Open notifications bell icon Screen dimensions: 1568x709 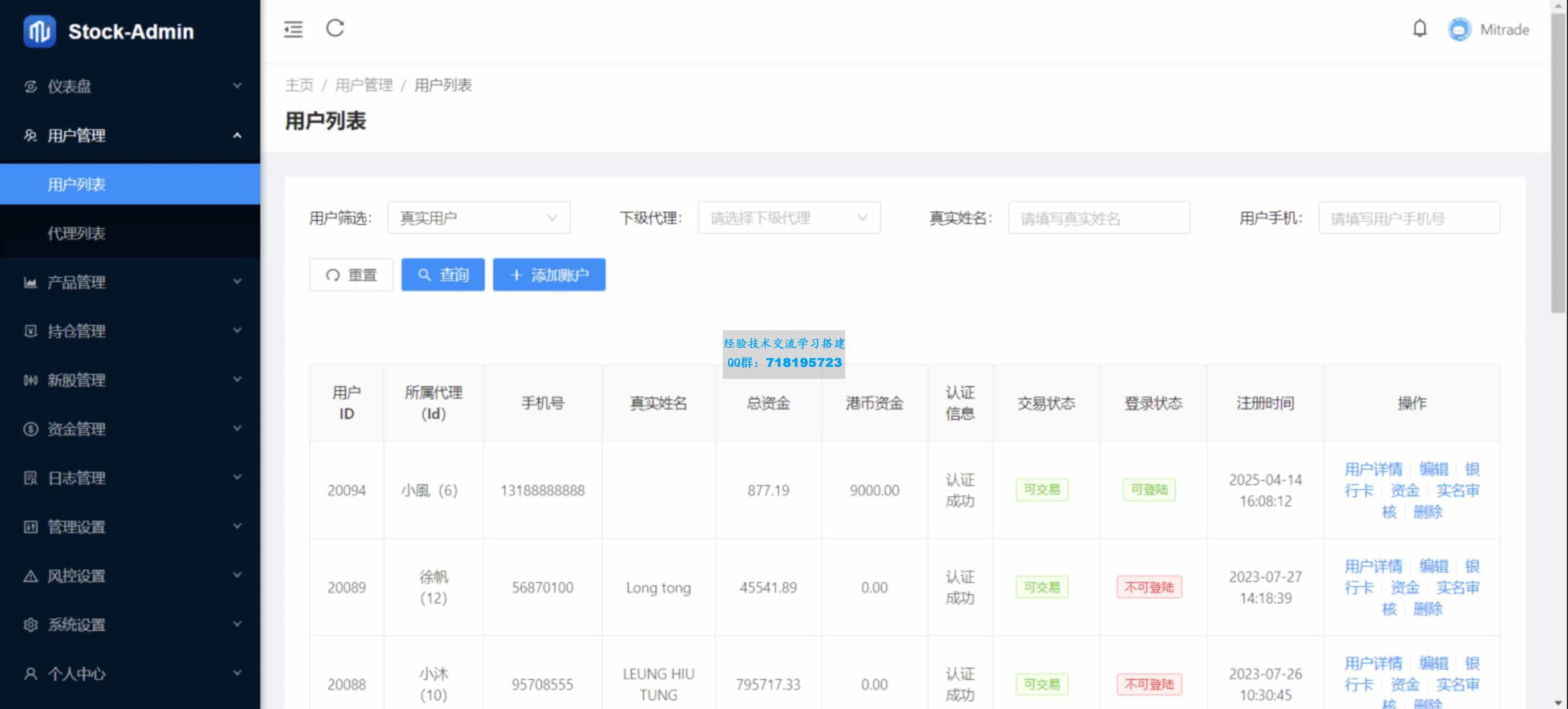[1420, 29]
